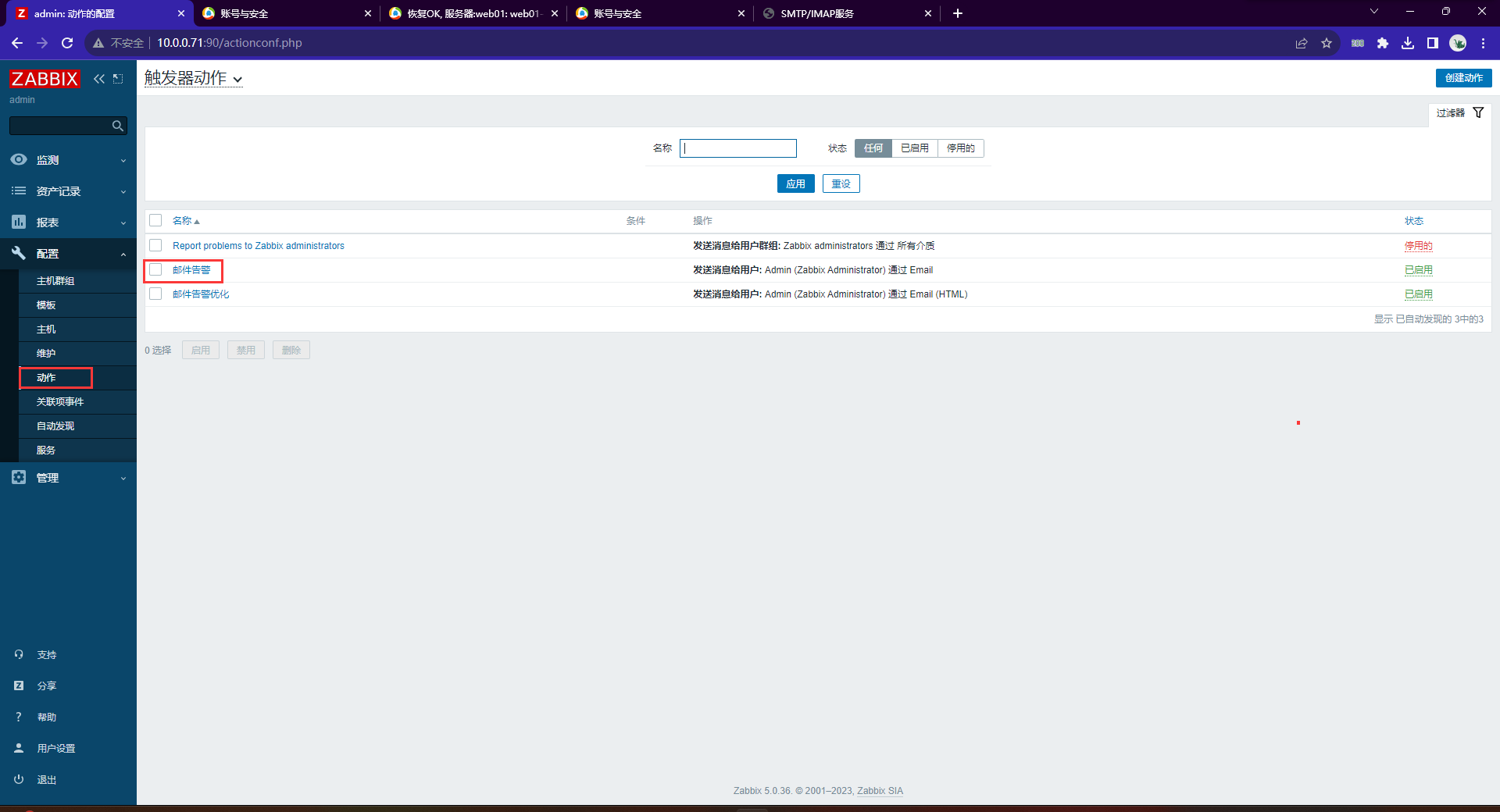This screenshot has height=812, width=1500.
Task: Click the Help question mark icon
Action: coord(19,717)
